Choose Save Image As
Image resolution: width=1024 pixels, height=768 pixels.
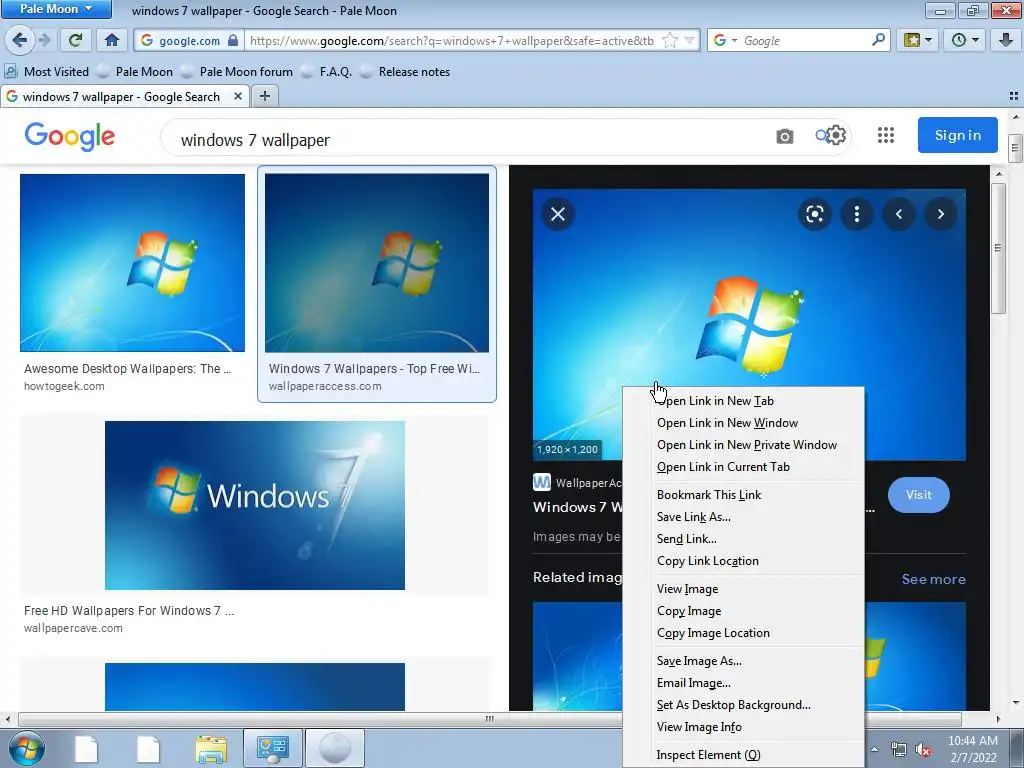tap(743, 661)
